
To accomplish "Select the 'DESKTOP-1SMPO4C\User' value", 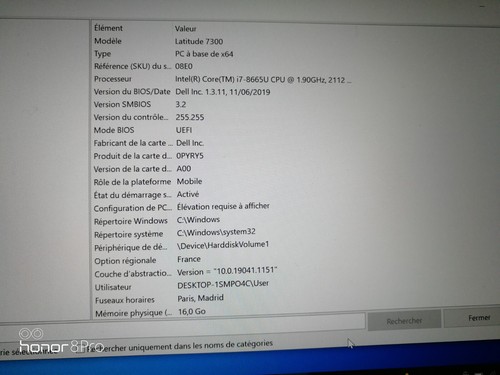I will pyautogui.click(x=223, y=284).
